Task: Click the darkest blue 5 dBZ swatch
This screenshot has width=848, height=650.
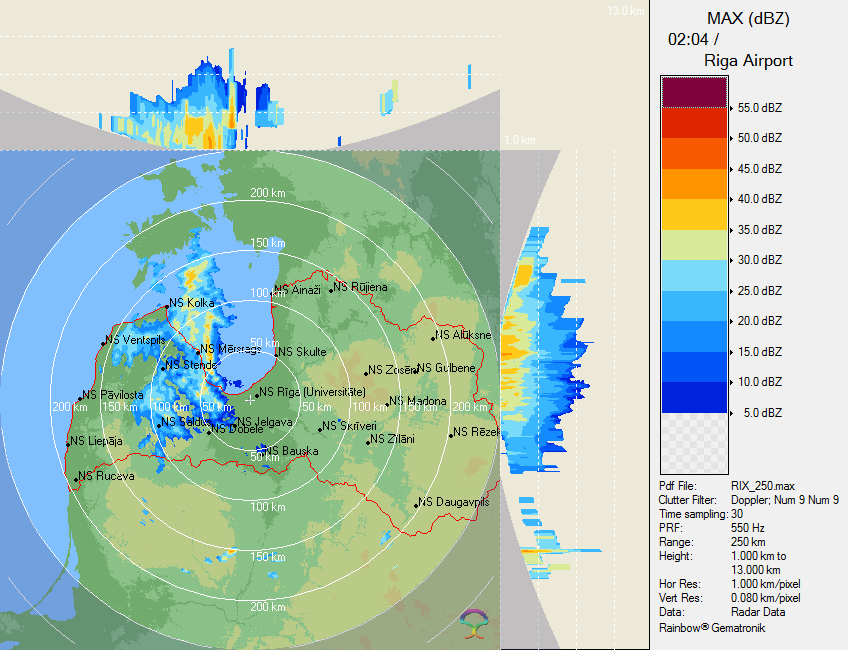Action: point(693,397)
